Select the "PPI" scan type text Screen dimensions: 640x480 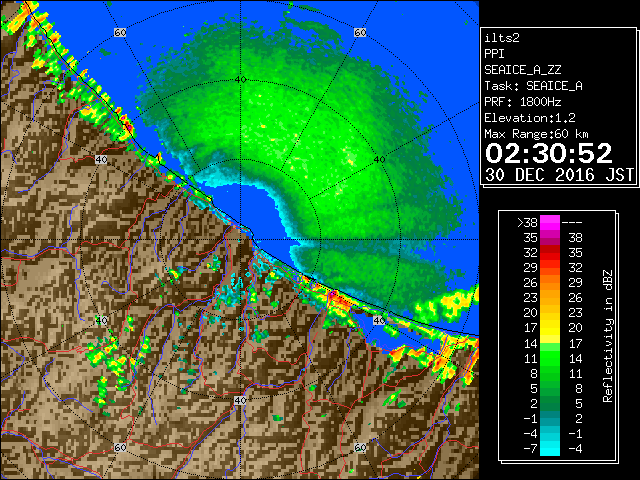pos(494,54)
